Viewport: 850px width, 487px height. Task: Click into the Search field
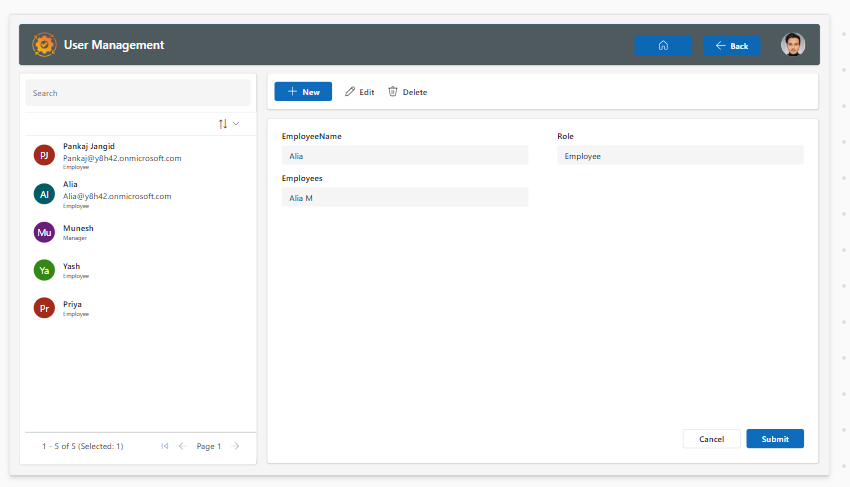click(x=138, y=93)
